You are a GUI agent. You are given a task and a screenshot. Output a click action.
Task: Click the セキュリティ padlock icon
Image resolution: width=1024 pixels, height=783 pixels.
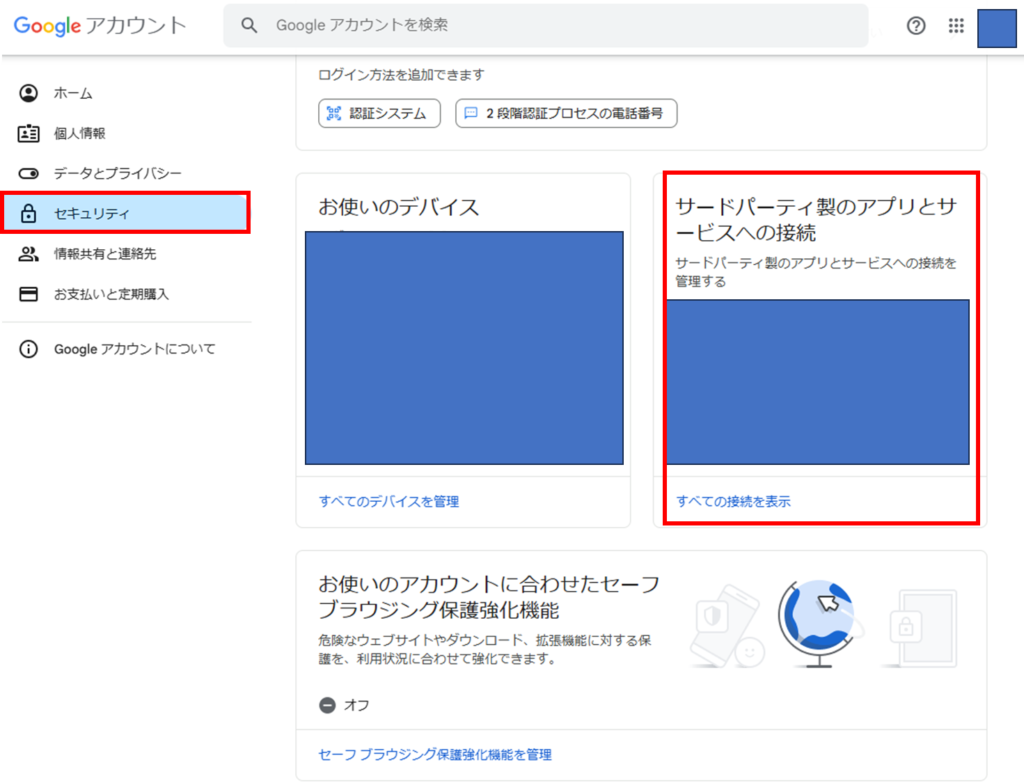(x=28, y=214)
